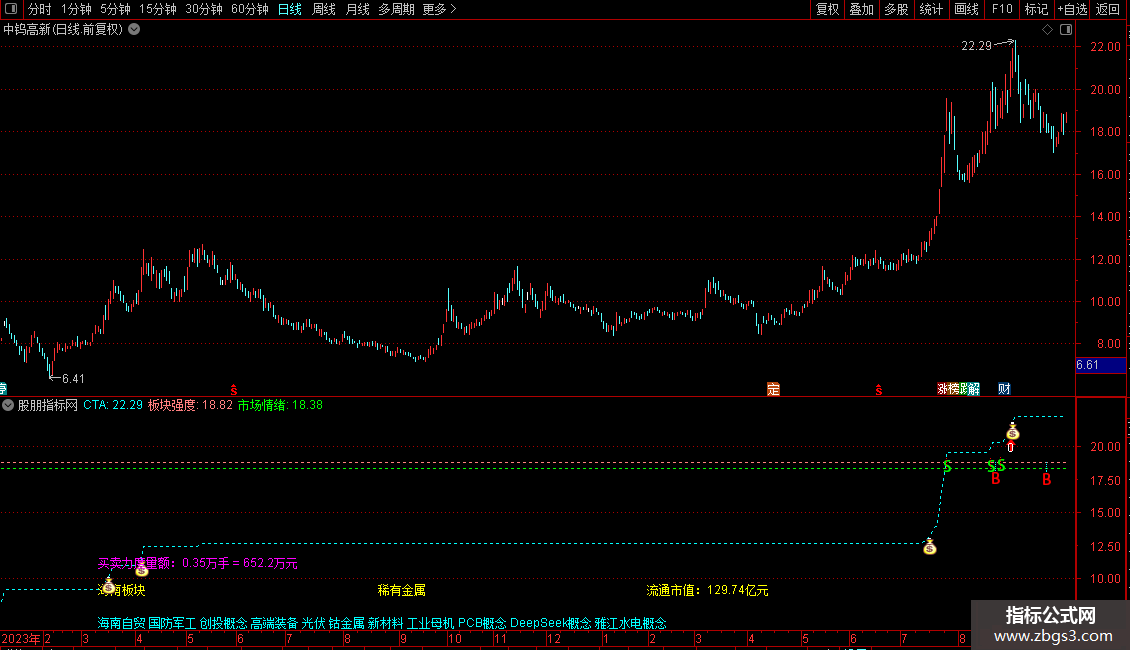Click the 标记 mark button
1130x650 pixels.
click(x=1036, y=9)
